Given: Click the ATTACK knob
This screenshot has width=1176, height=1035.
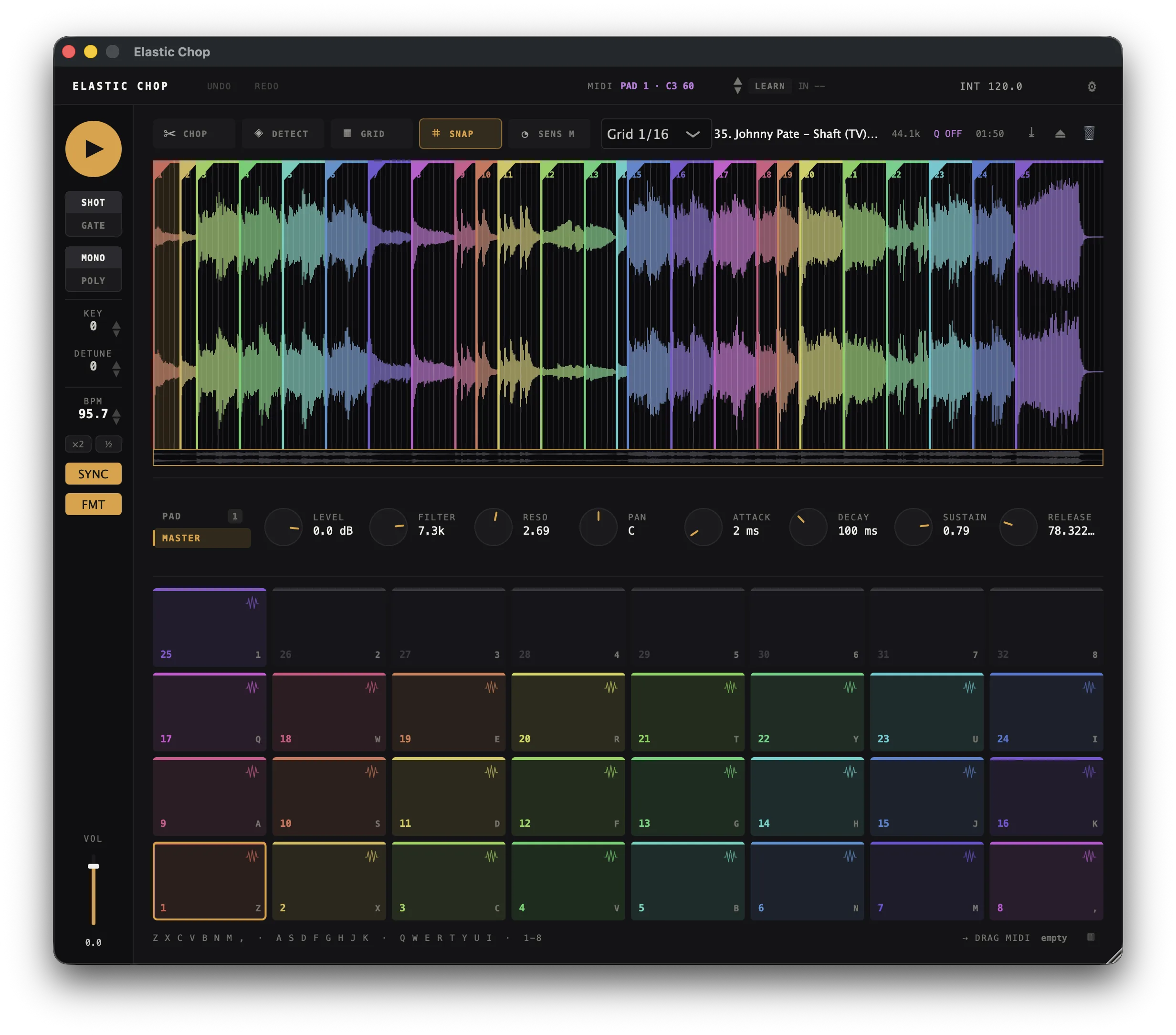Looking at the screenshot, I should tap(703, 527).
